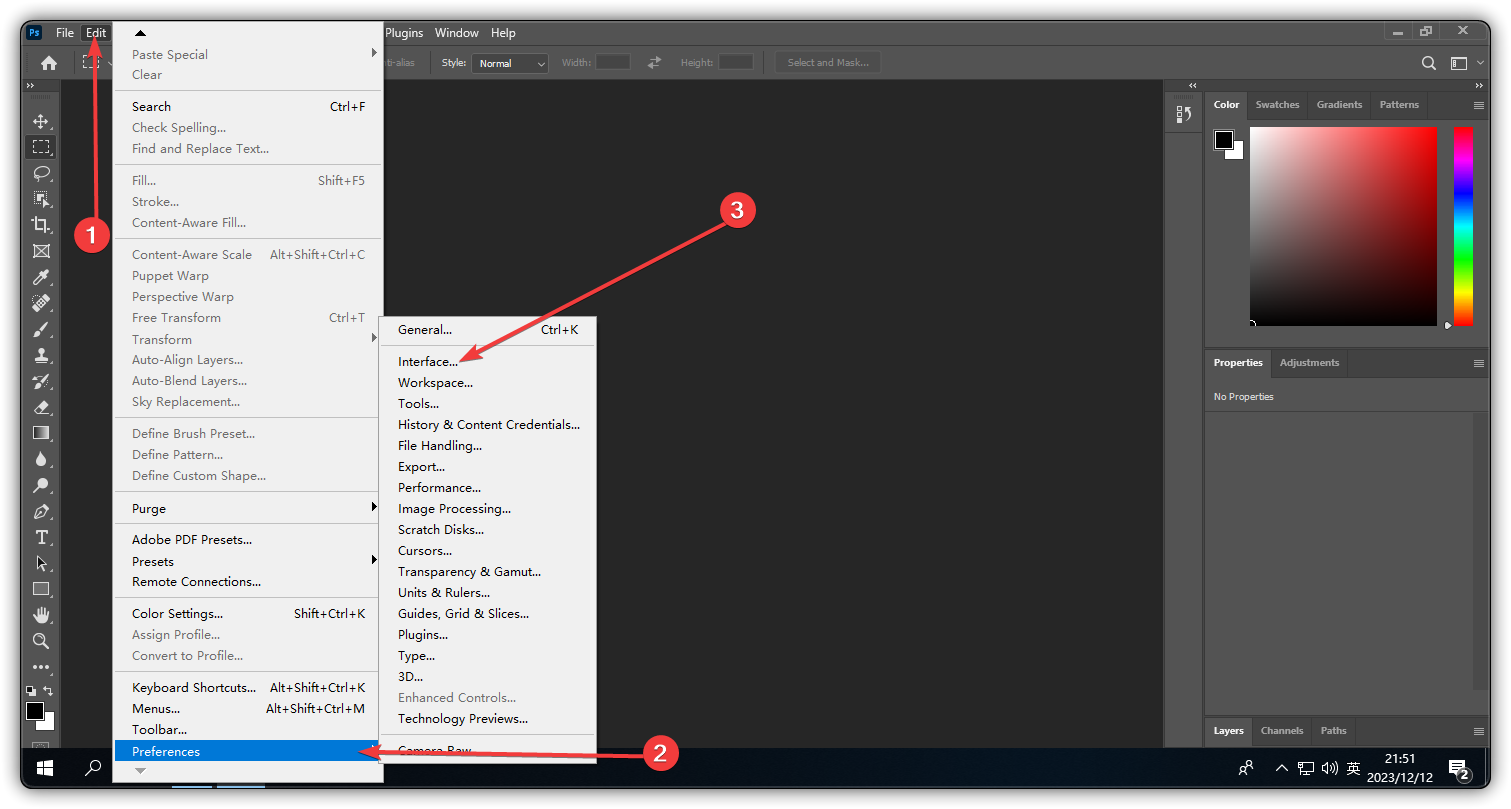Open the History panel icon

[1184, 114]
